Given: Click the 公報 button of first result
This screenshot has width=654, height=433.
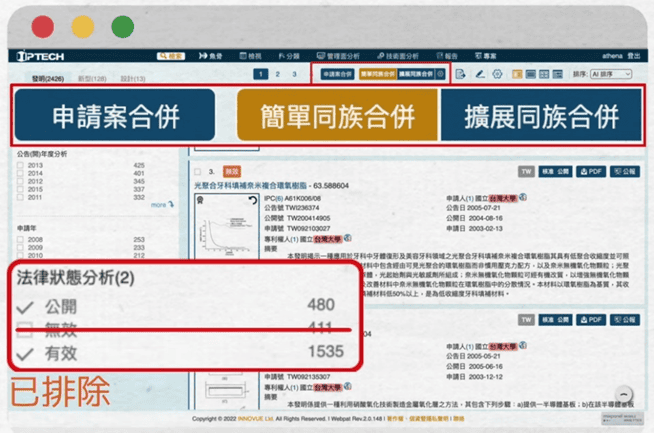Looking at the screenshot, I should tap(625, 172).
